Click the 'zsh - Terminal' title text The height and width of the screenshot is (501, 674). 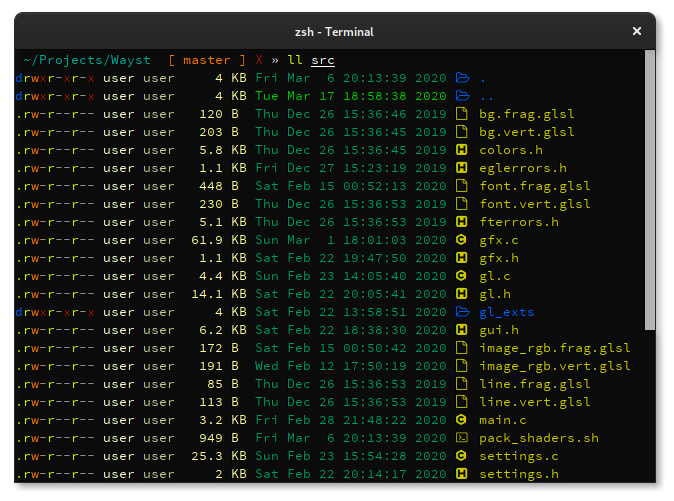(334, 32)
